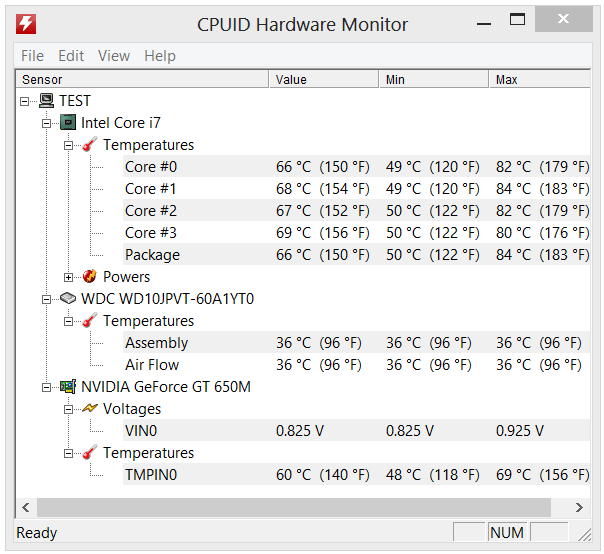The width and height of the screenshot is (604, 554).
Task: Click the Sensor column header
Action: 142,79
